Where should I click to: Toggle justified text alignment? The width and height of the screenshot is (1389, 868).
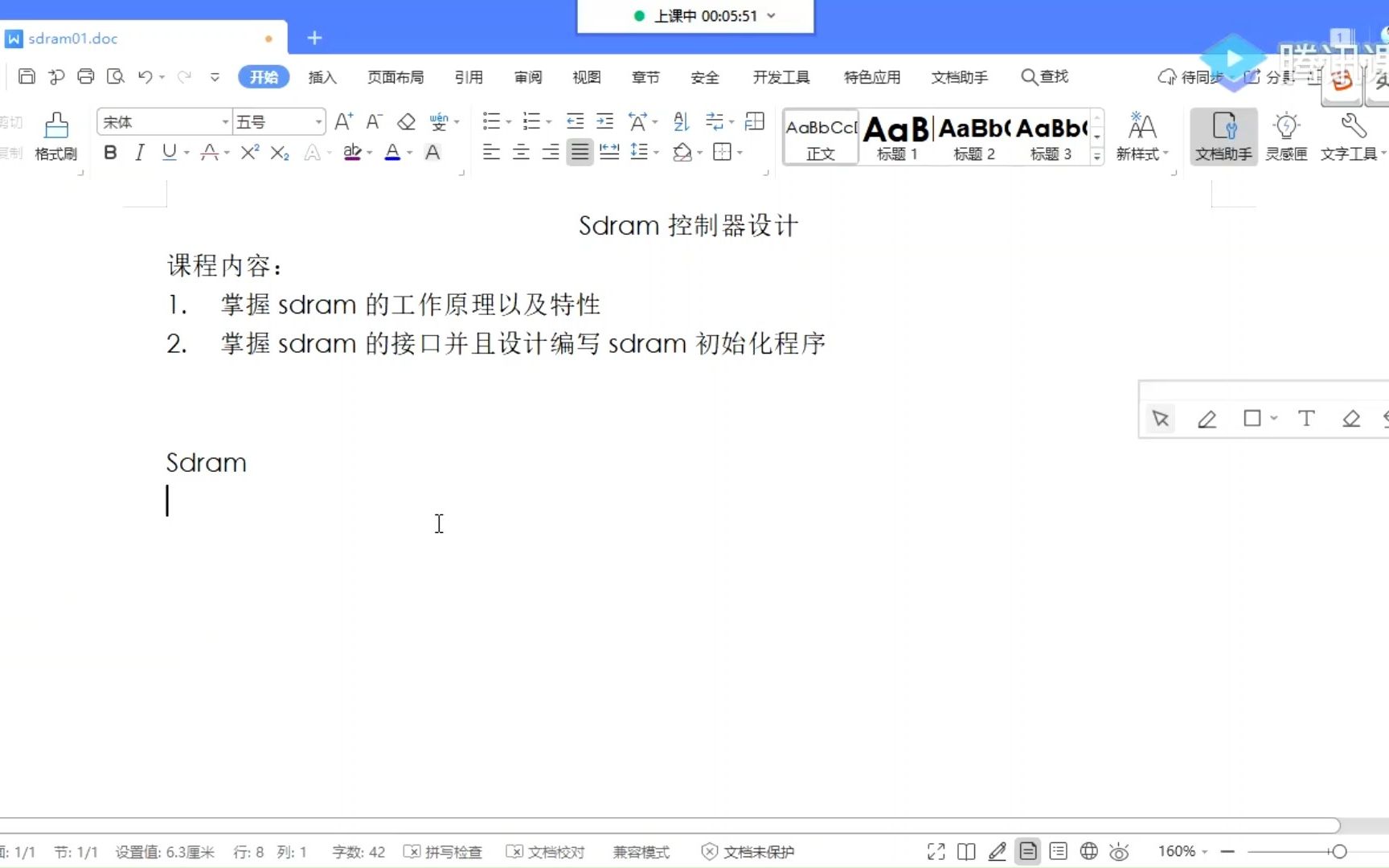point(580,152)
